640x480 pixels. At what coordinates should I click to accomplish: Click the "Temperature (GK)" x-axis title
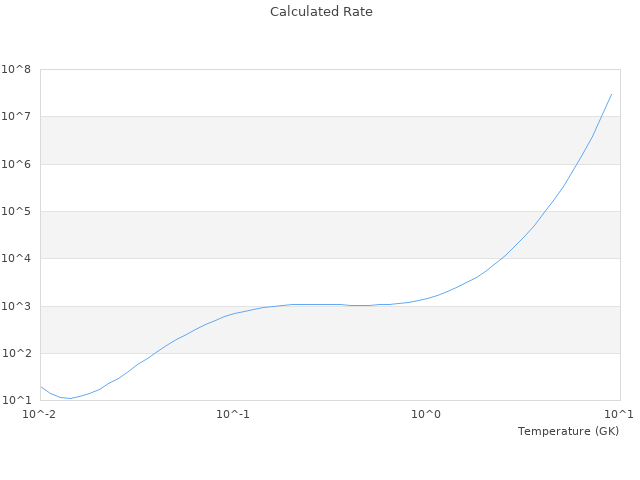coord(568,431)
